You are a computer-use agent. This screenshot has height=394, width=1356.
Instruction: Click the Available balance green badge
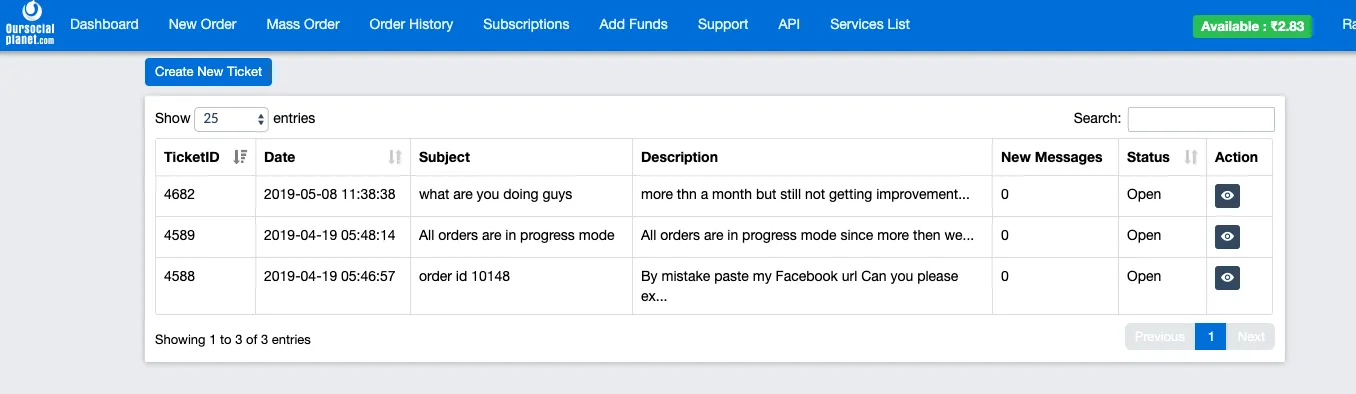(1252, 27)
